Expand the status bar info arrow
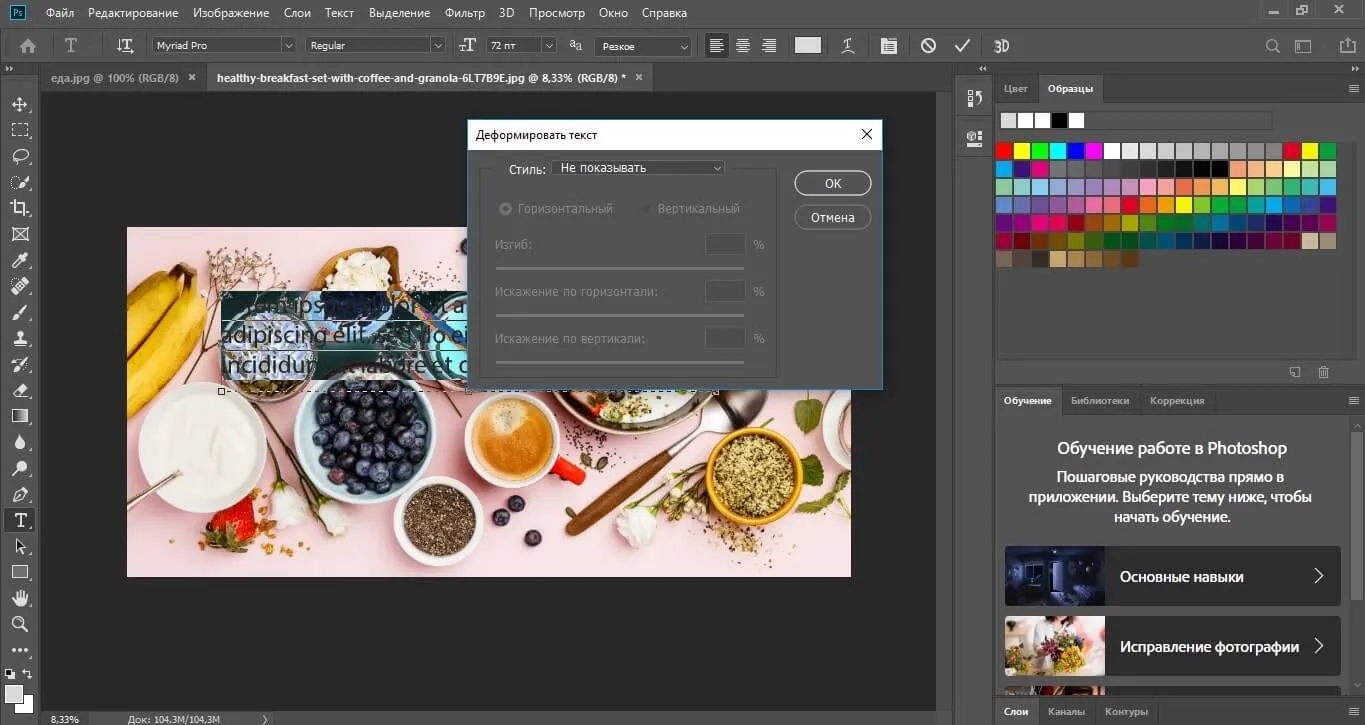Image resolution: width=1365 pixels, height=725 pixels. point(264,718)
